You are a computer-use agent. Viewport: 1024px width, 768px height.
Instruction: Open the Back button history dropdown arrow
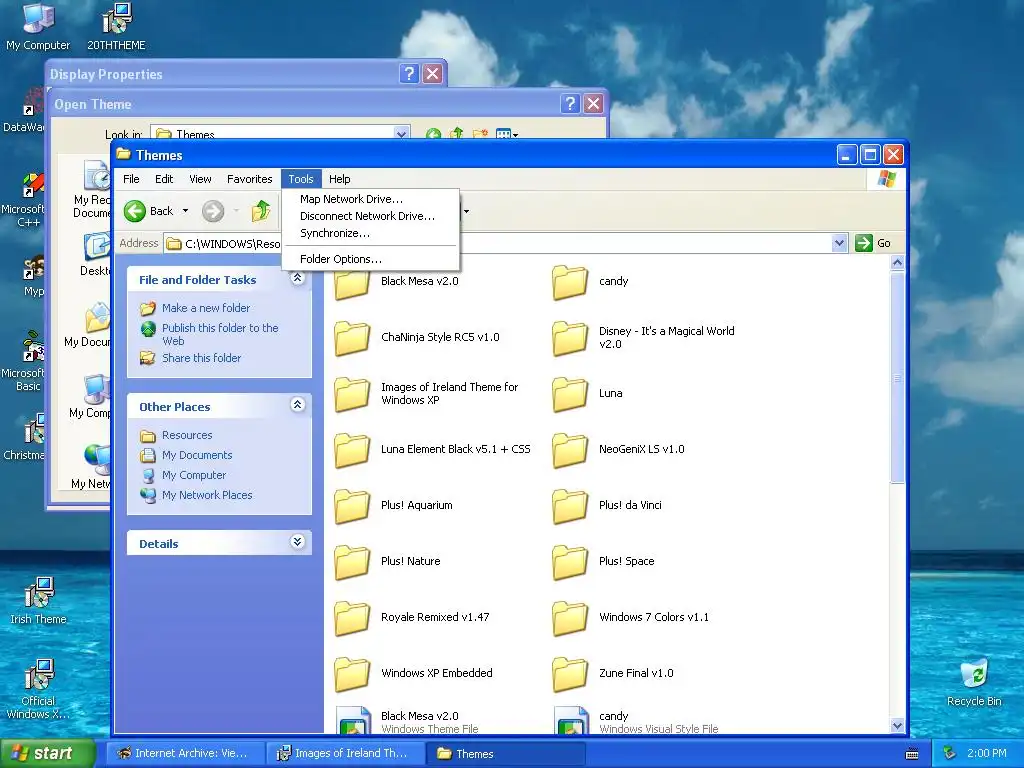185,211
